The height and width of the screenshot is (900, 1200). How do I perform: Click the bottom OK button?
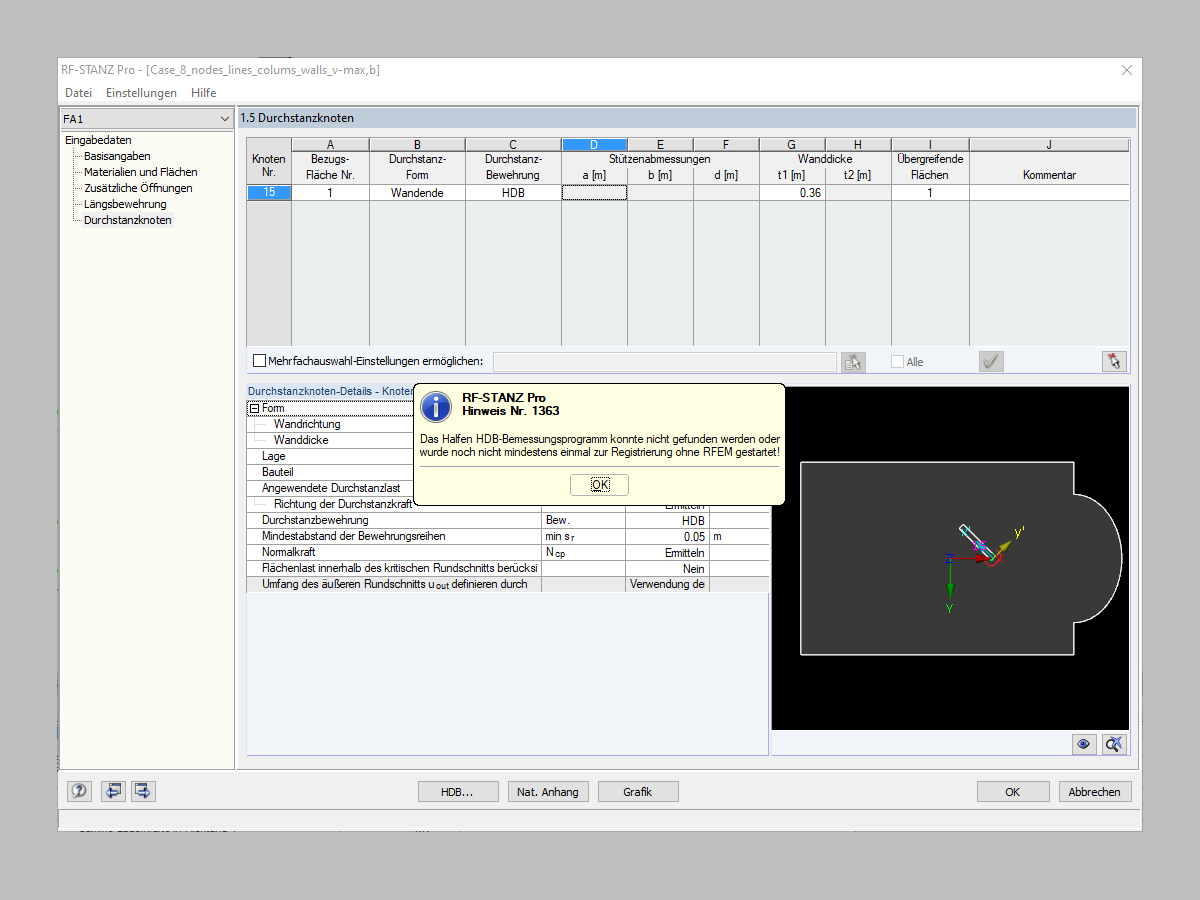click(1013, 792)
